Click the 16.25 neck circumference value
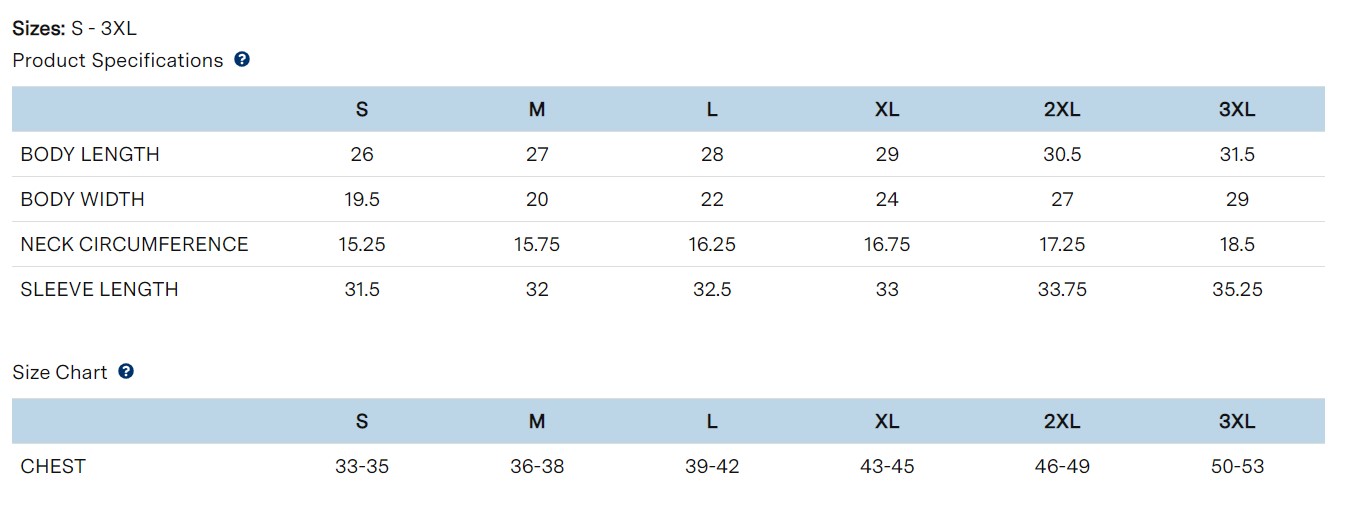This screenshot has width=1345, height=508. coord(712,245)
